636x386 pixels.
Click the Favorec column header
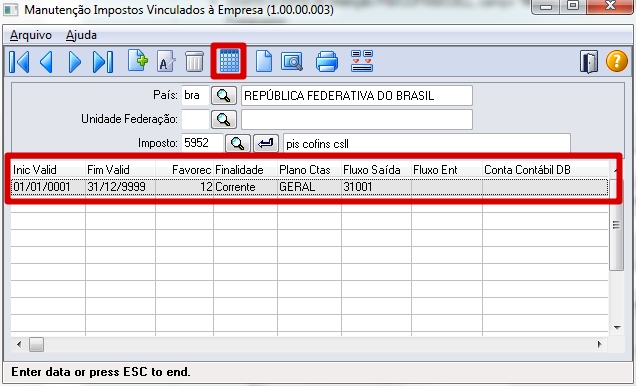[184, 169]
